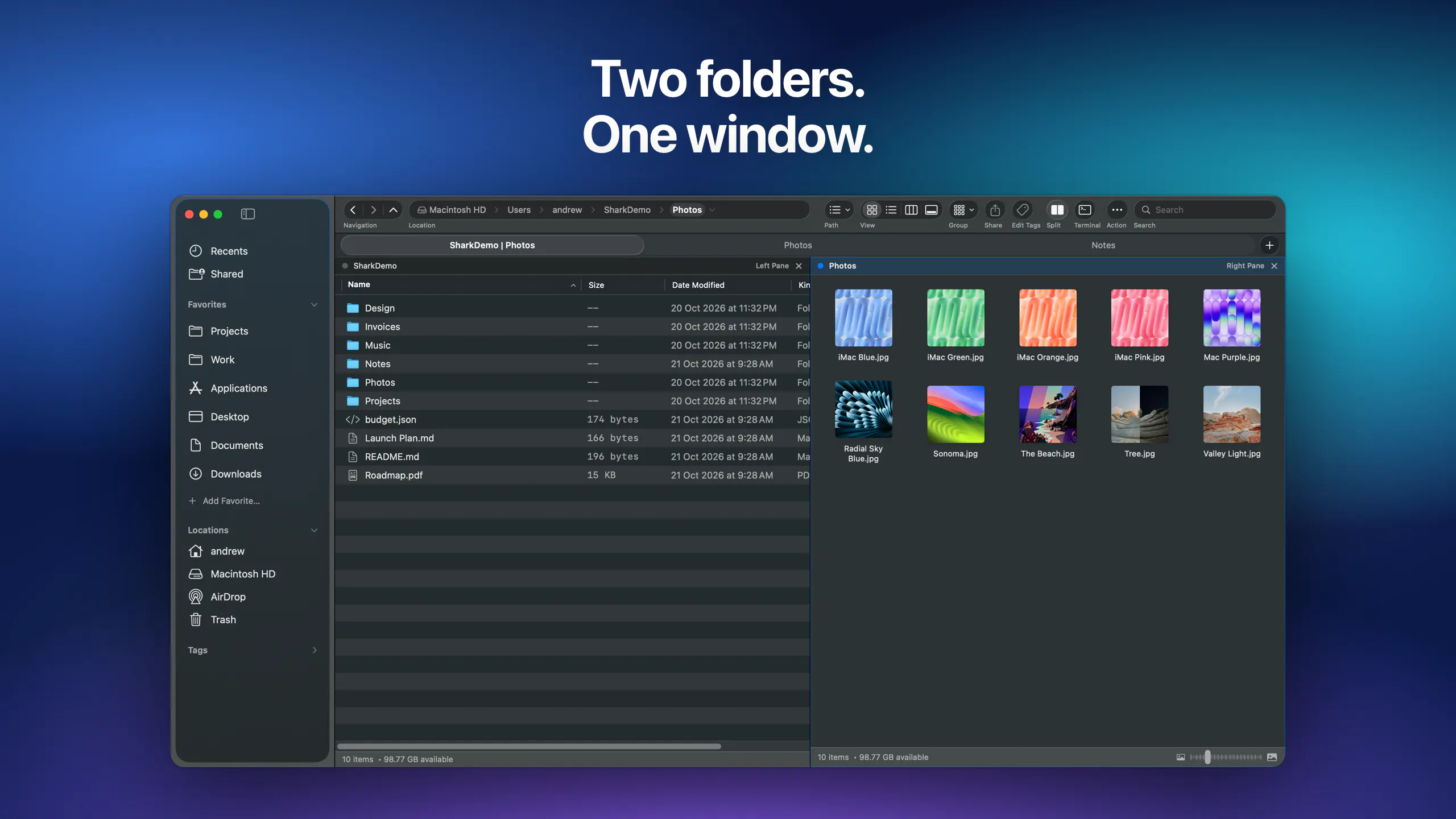Image resolution: width=1456 pixels, height=819 pixels.
Task: Collapse the Favorites section
Action: 314,305
